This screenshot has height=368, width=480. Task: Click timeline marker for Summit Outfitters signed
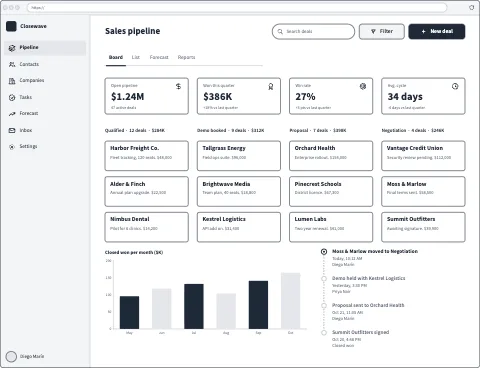324,333
